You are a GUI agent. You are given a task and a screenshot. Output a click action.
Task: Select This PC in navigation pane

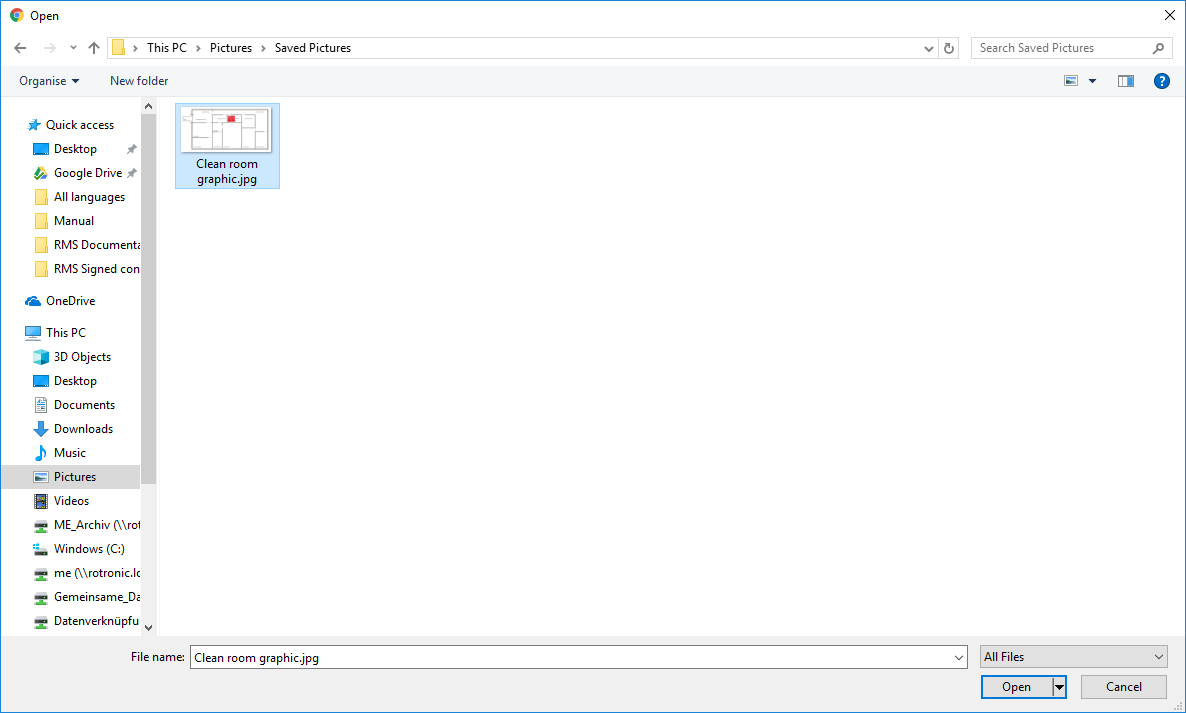point(56,333)
